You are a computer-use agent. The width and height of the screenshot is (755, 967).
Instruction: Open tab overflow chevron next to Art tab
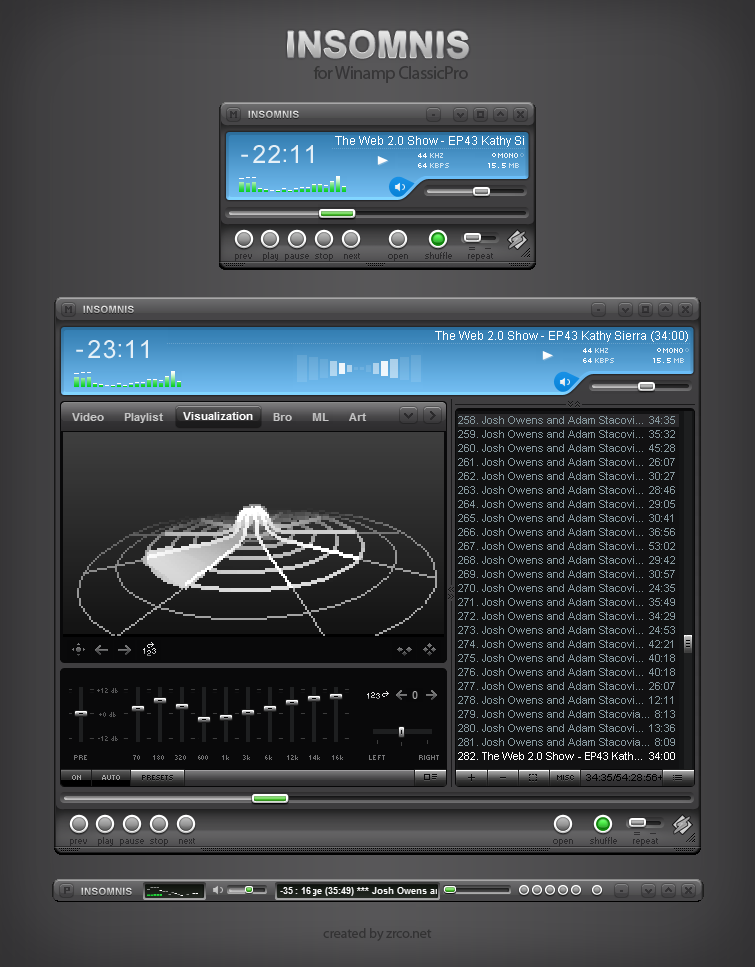[408, 416]
